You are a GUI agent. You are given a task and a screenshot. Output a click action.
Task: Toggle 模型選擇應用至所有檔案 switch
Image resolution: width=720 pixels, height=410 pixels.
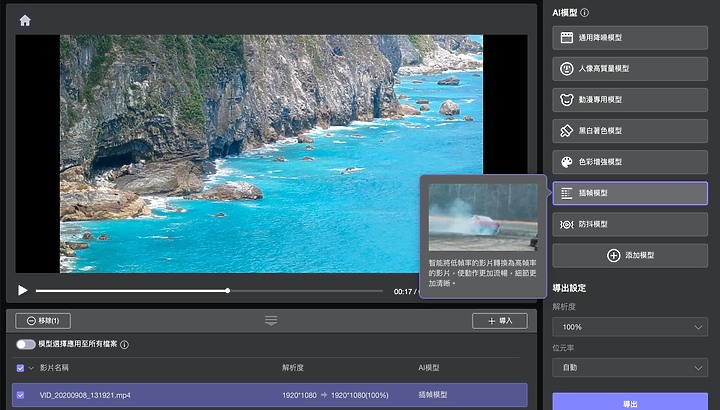(26, 344)
